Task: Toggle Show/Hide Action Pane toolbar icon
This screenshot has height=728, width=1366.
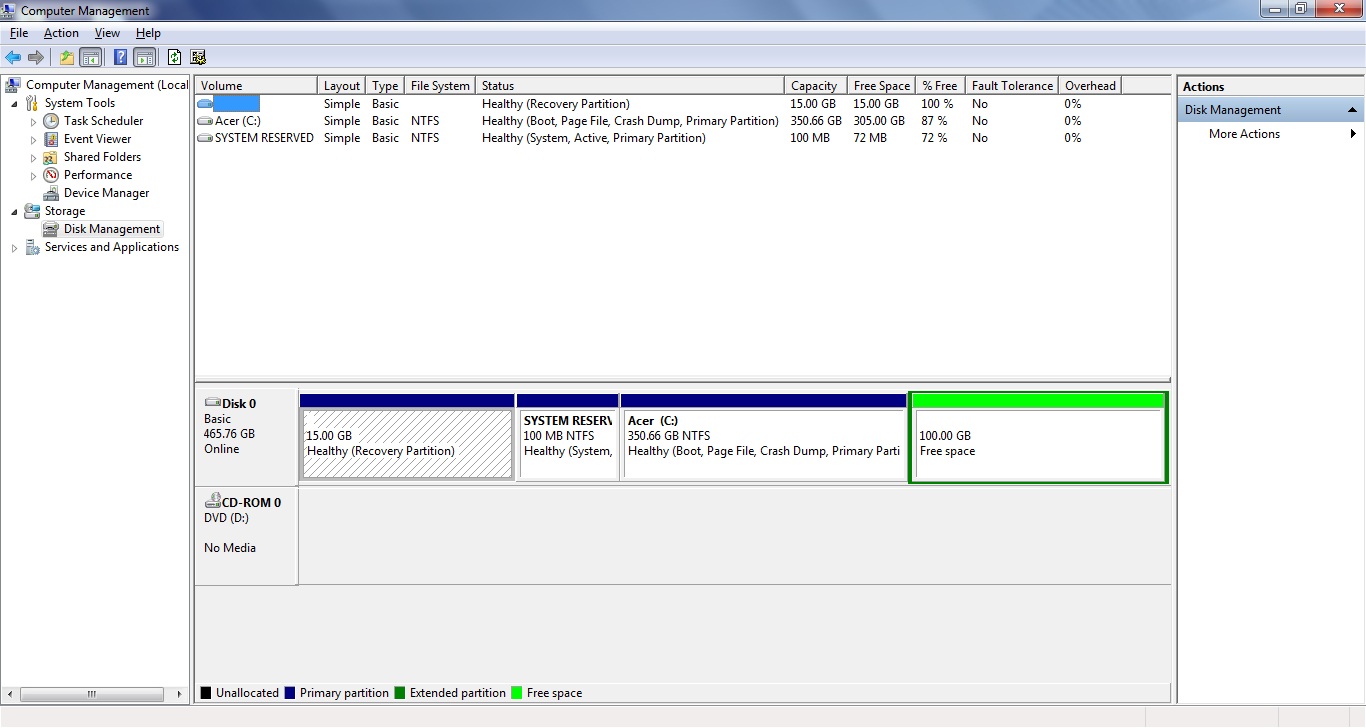Action: (144, 57)
